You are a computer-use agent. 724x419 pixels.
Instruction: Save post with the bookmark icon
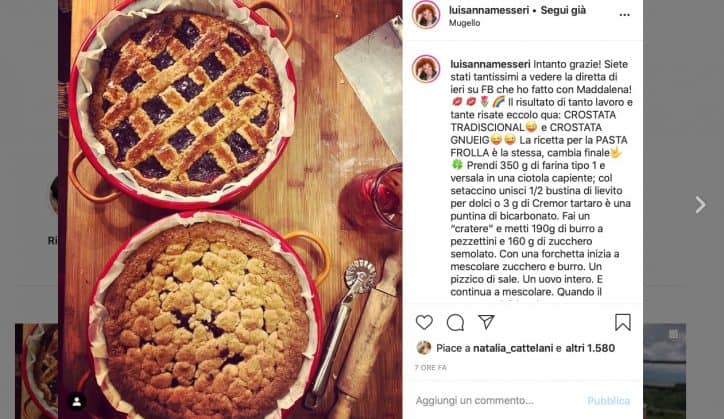[622, 322]
